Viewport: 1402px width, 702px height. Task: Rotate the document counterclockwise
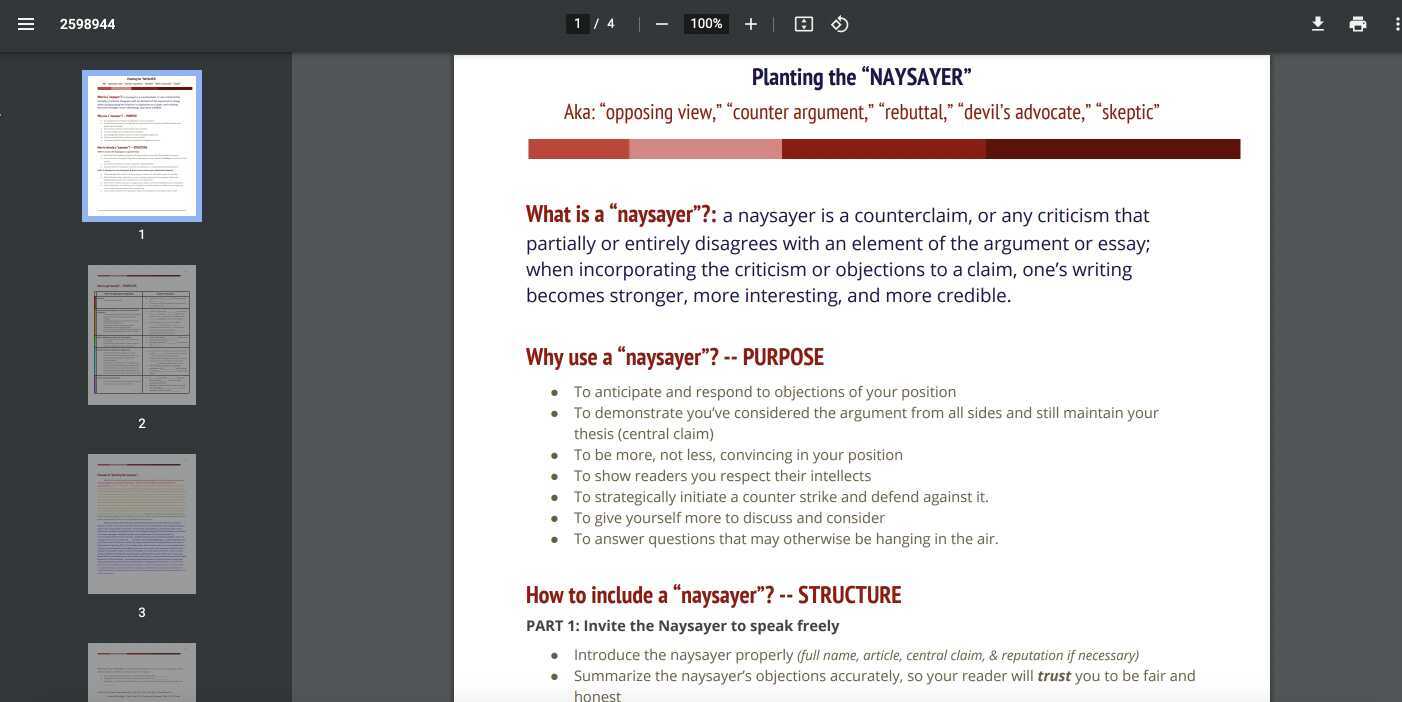839,24
